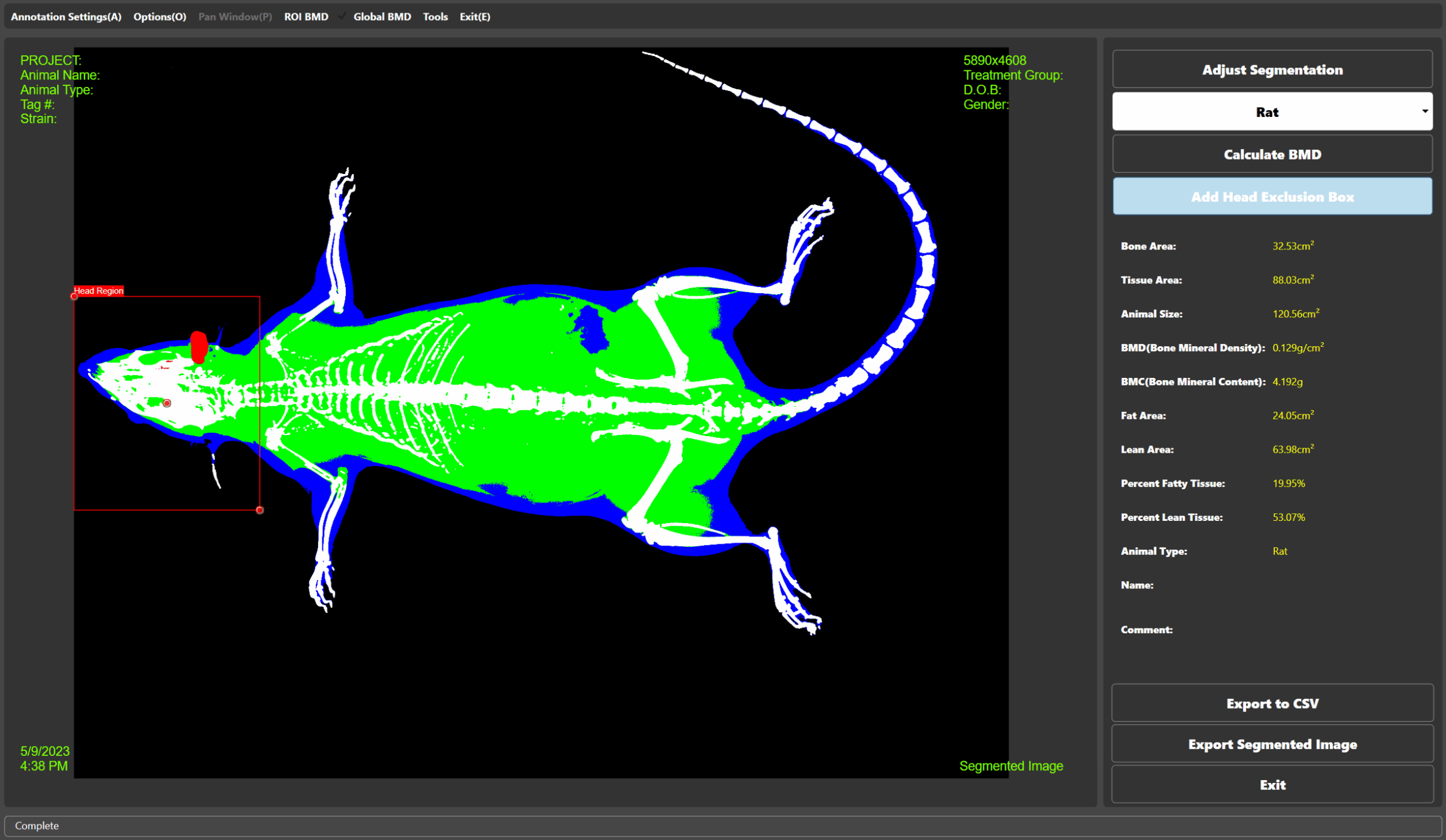This screenshot has width=1446, height=840.
Task: Click the Fat Area value 24.05cm²
Action: [x=1293, y=415]
